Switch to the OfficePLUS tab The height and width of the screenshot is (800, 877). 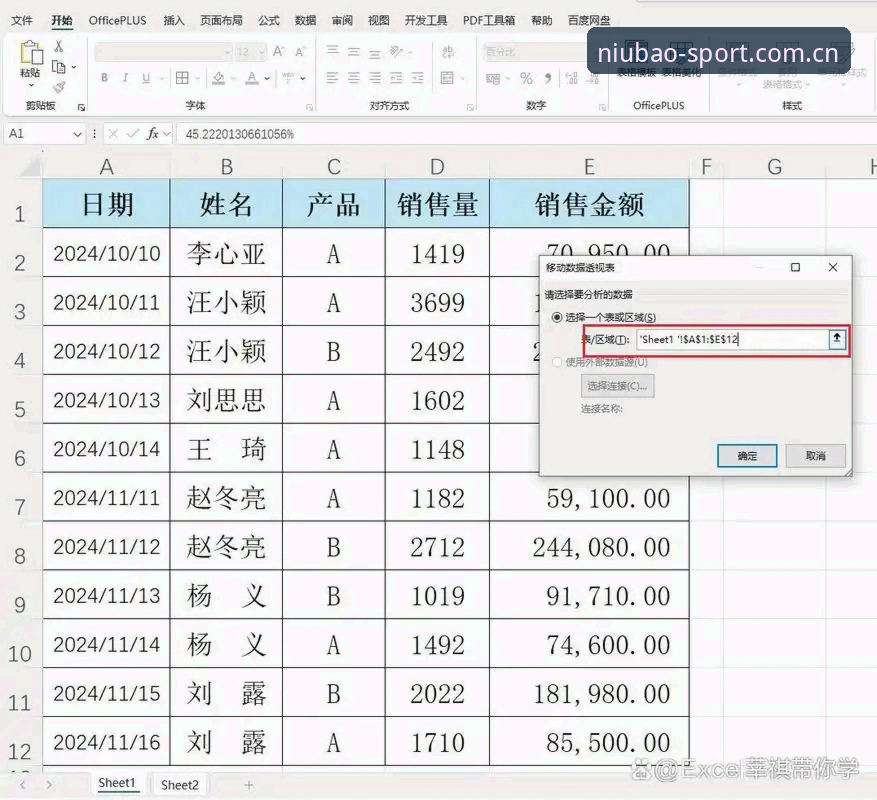pos(117,21)
